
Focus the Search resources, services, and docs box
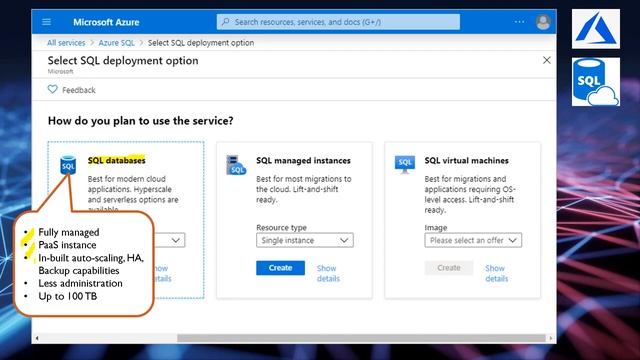click(338, 22)
